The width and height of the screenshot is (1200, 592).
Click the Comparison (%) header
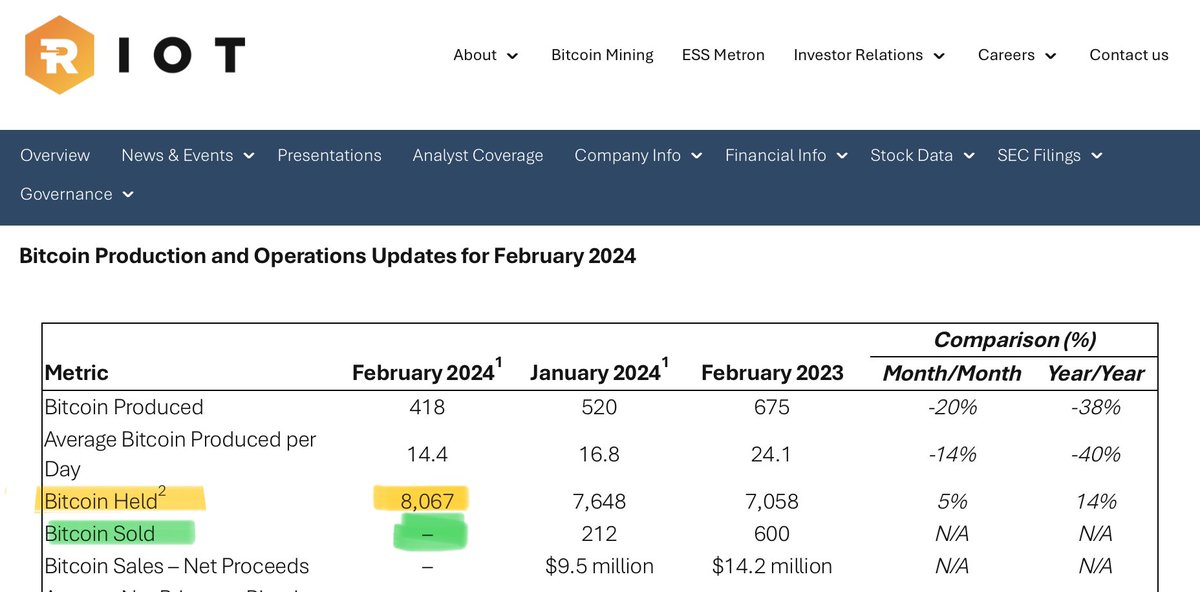1014,340
